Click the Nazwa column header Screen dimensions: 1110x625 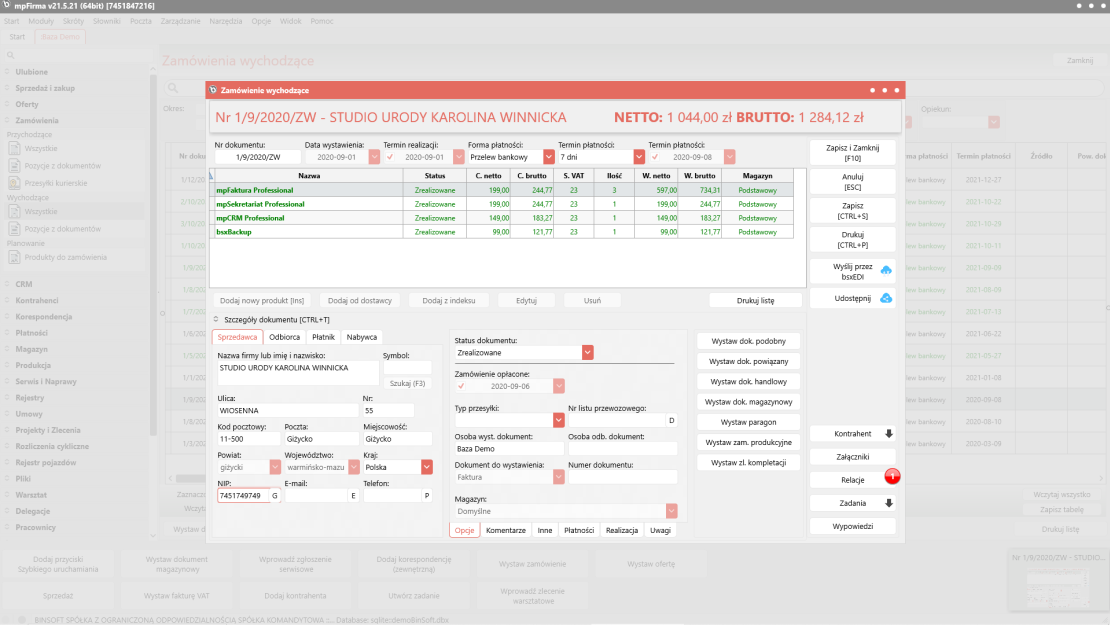point(309,176)
